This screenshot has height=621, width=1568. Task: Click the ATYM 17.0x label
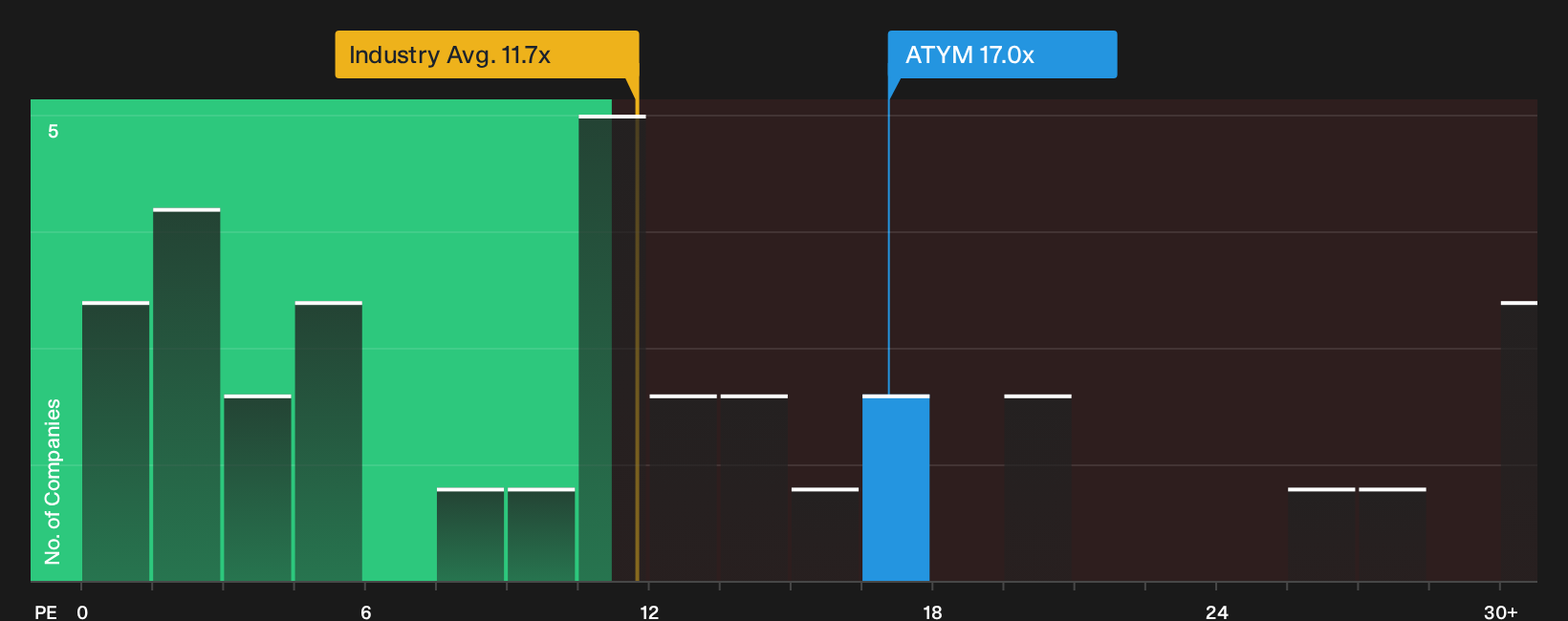(x=1002, y=54)
